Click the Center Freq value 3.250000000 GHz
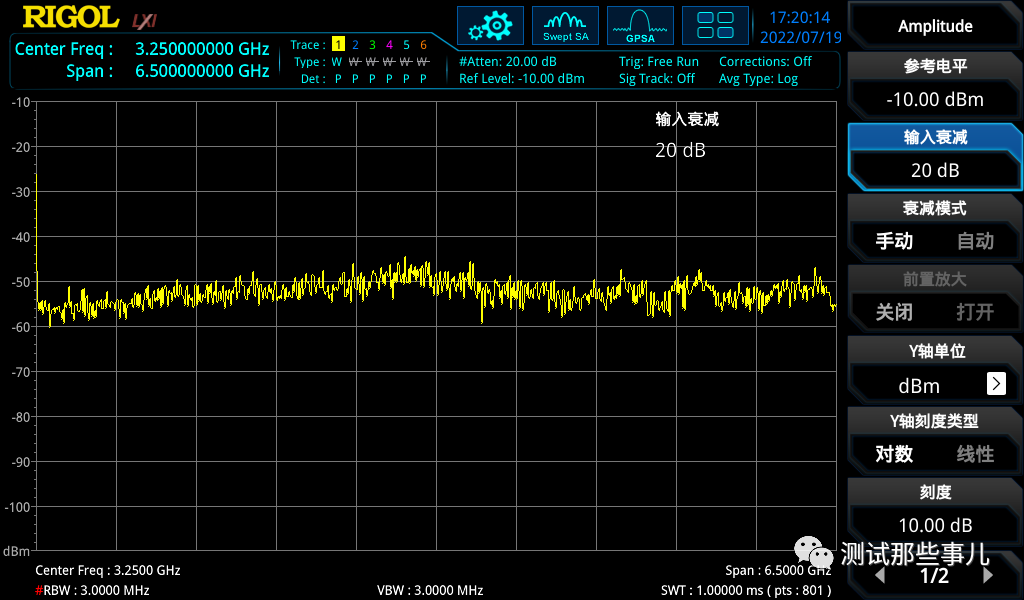 pyautogui.click(x=202, y=49)
